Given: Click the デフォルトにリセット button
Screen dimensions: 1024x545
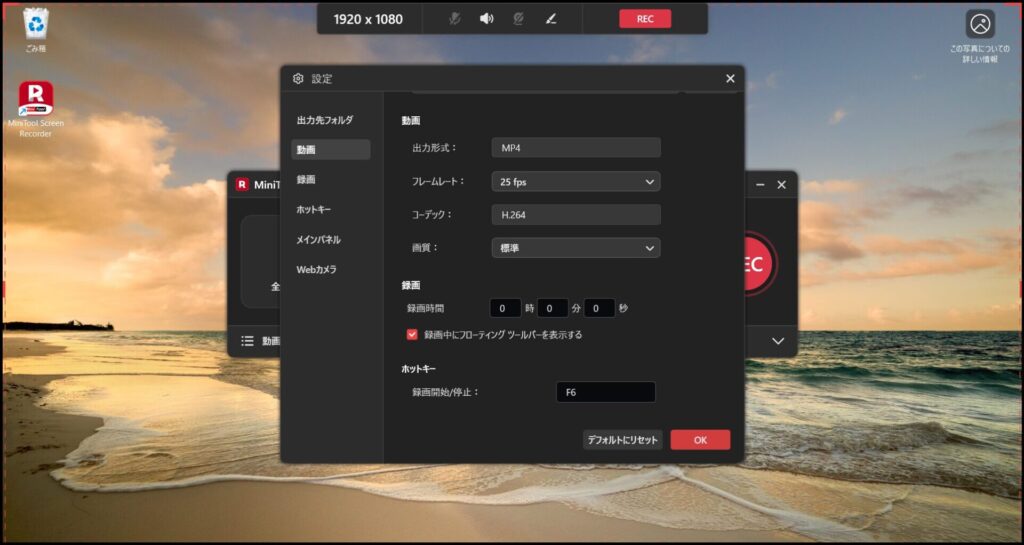Looking at the screenshot, I should coord(622,440).
